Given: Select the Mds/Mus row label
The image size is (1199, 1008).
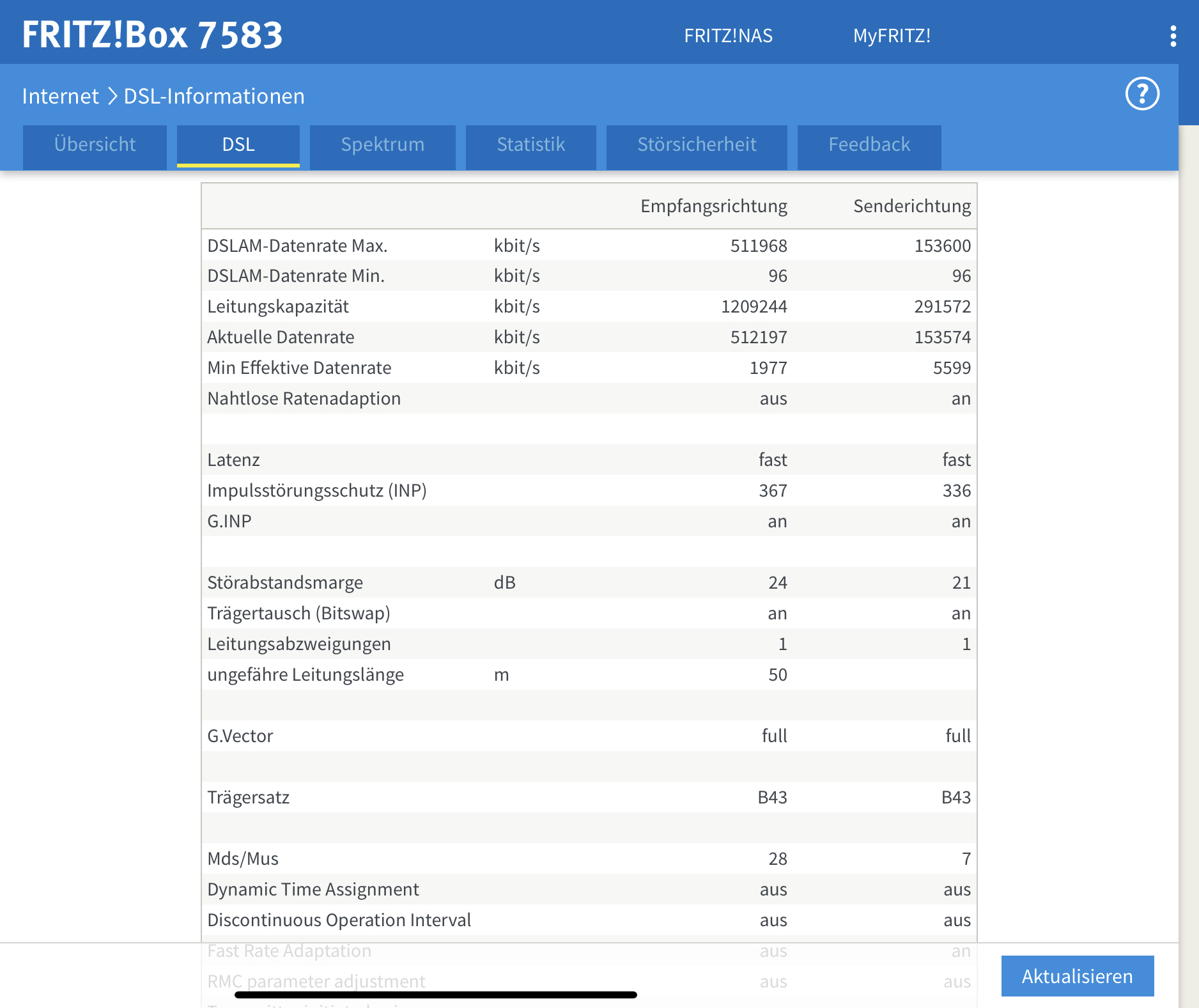Looking at the screenshot, I should tap(243, 858).
